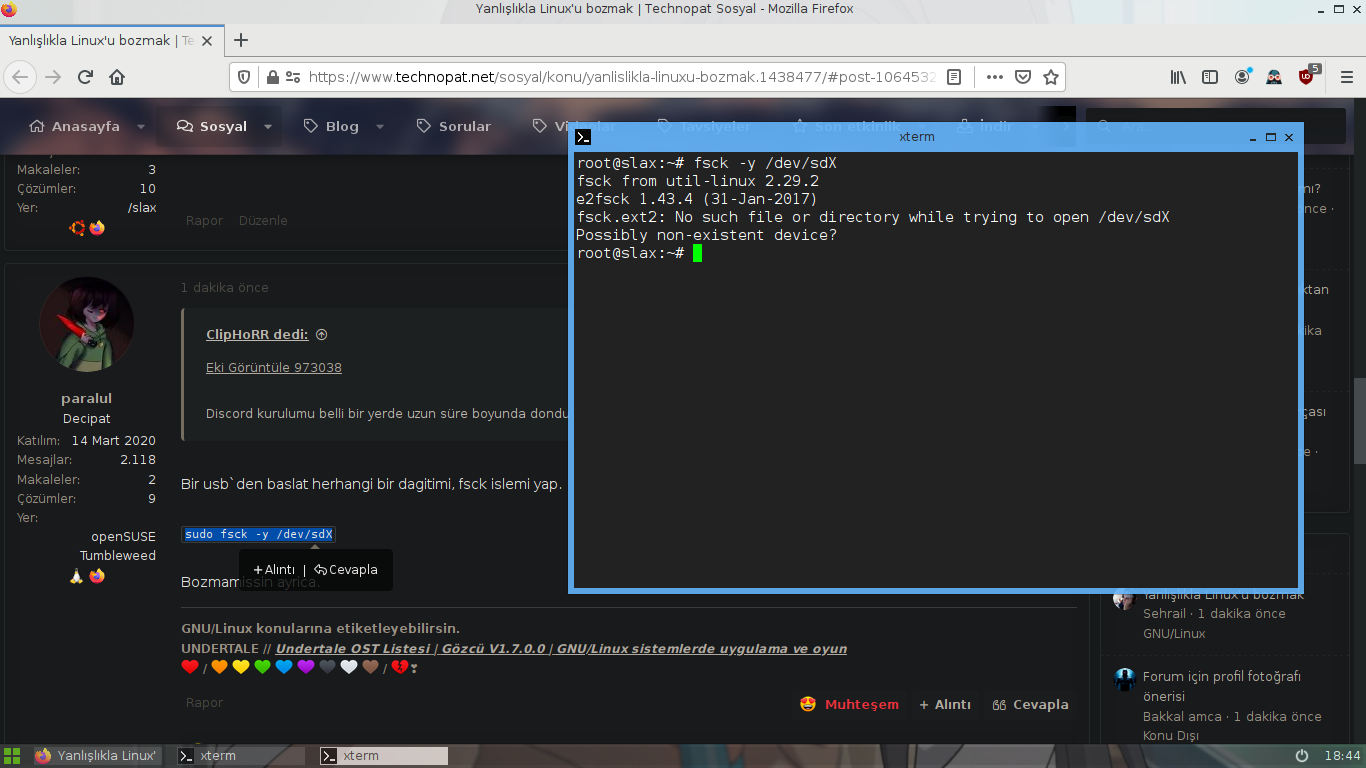
Task: Open the Firefox home page
Action: pyautogui.click(x=117, y=77)
